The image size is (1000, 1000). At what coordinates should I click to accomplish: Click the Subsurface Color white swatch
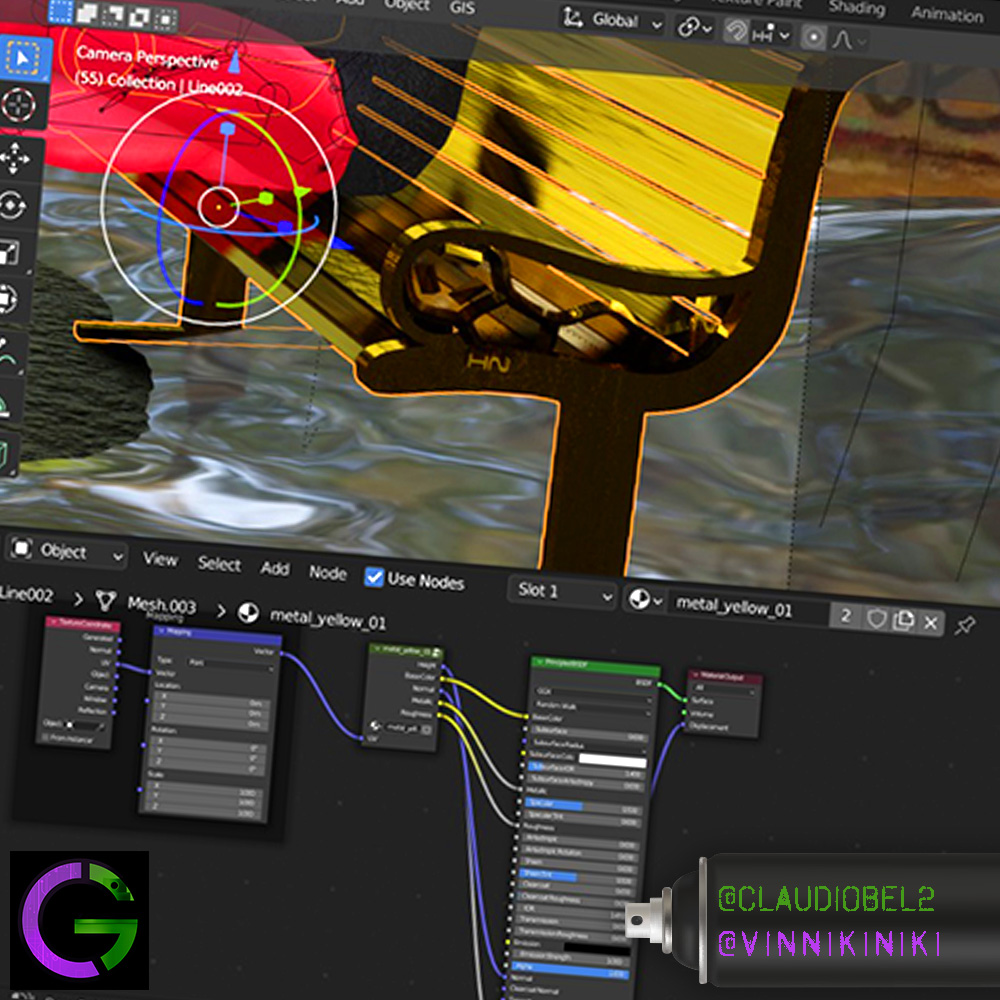pos(612,760)
